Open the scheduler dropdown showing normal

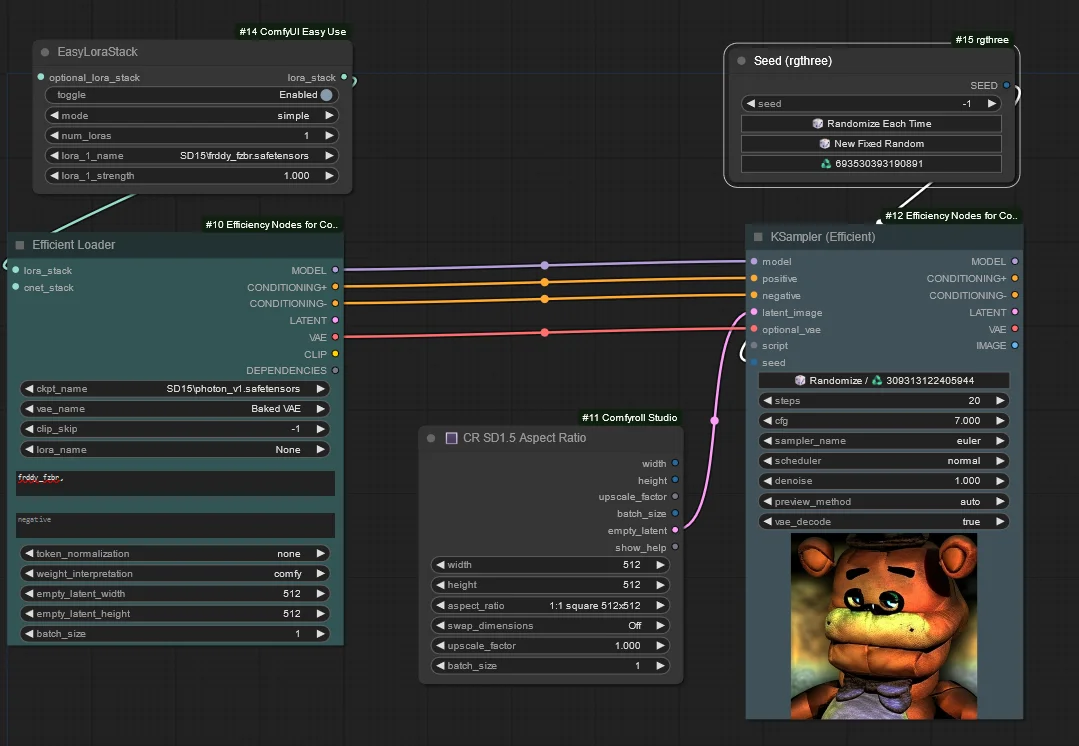click(x=884, y=460)
